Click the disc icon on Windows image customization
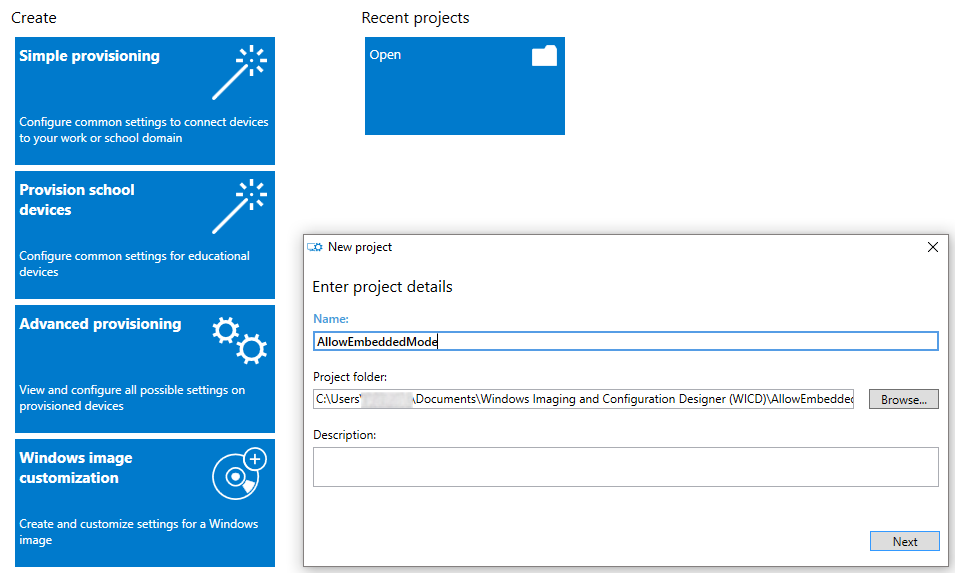The width and height of the screenshot is (955, 573). (x=239, y=474)
